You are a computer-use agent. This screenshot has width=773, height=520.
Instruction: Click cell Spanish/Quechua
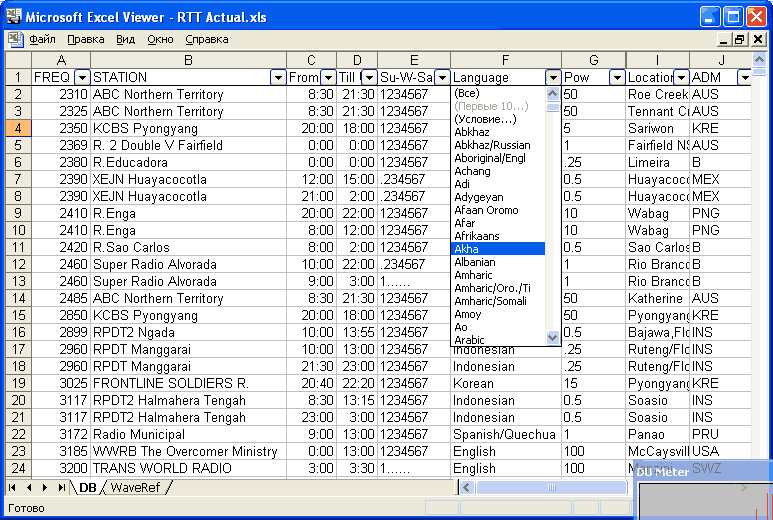[506, 434]
